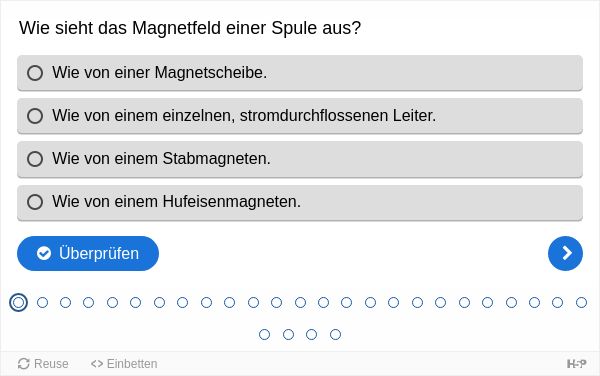This screenshot has height=376, width=600.
Task: Click the Überprüfen check button
Action: coord(88,253)
